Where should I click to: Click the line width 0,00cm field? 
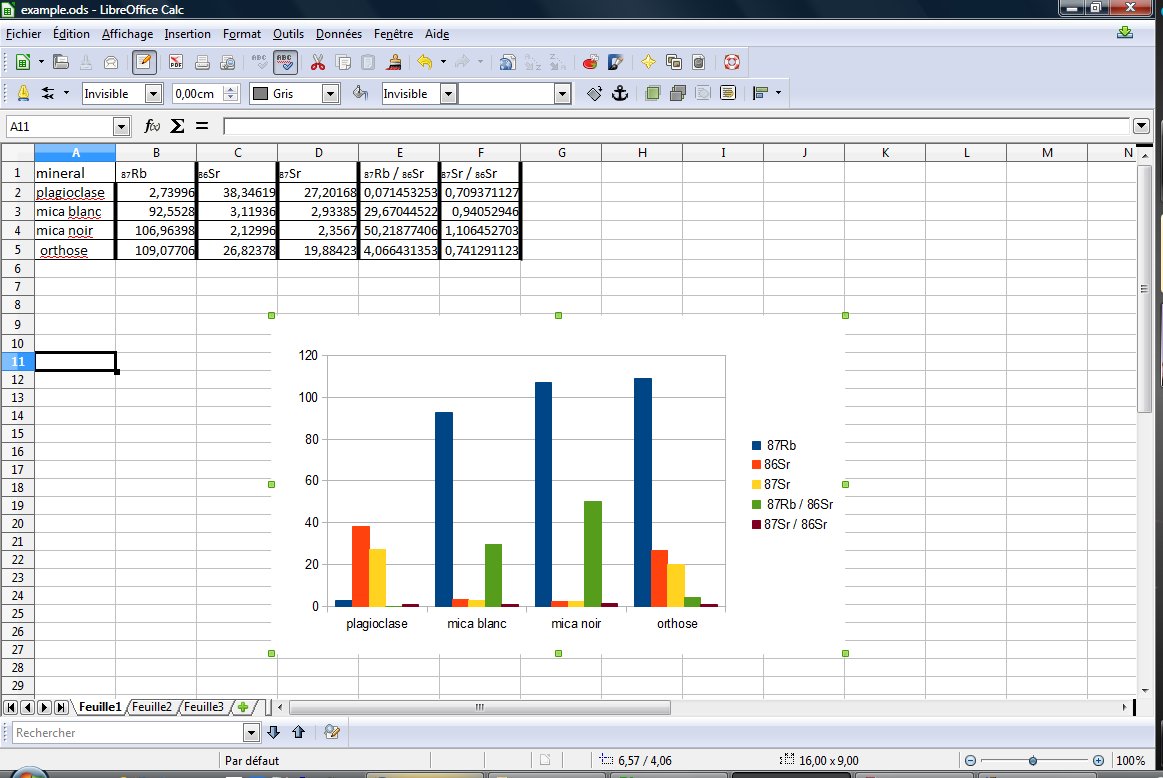tap(197, 93)
